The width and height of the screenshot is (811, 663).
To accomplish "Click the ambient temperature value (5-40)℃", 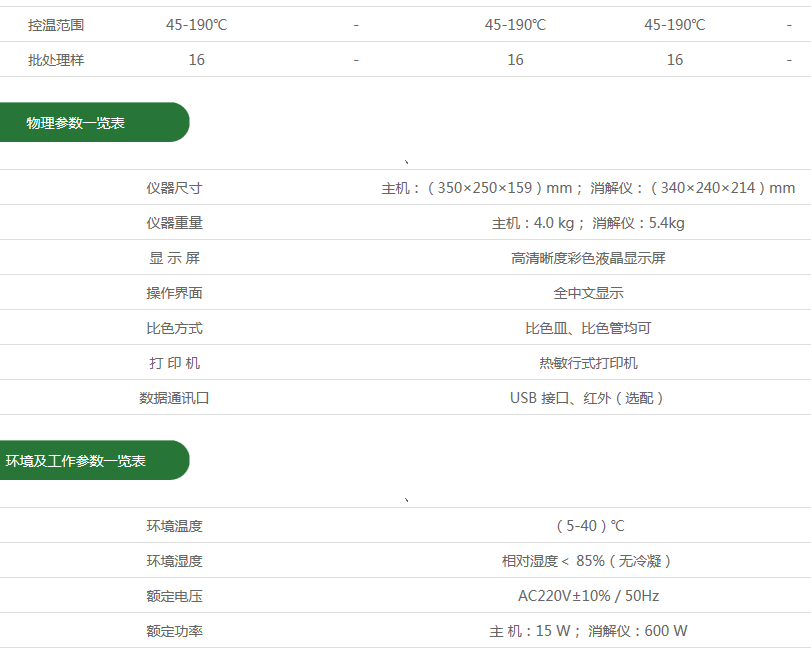I will coord(588,526).
